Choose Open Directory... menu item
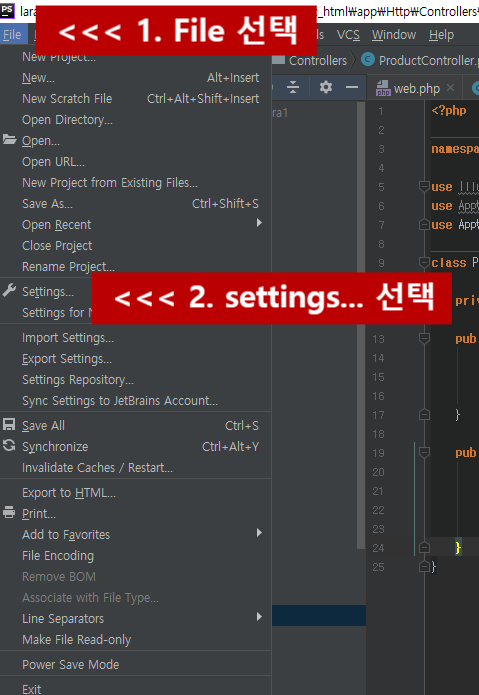The width and height of the screenshot is (479, 695). point(136,120)
